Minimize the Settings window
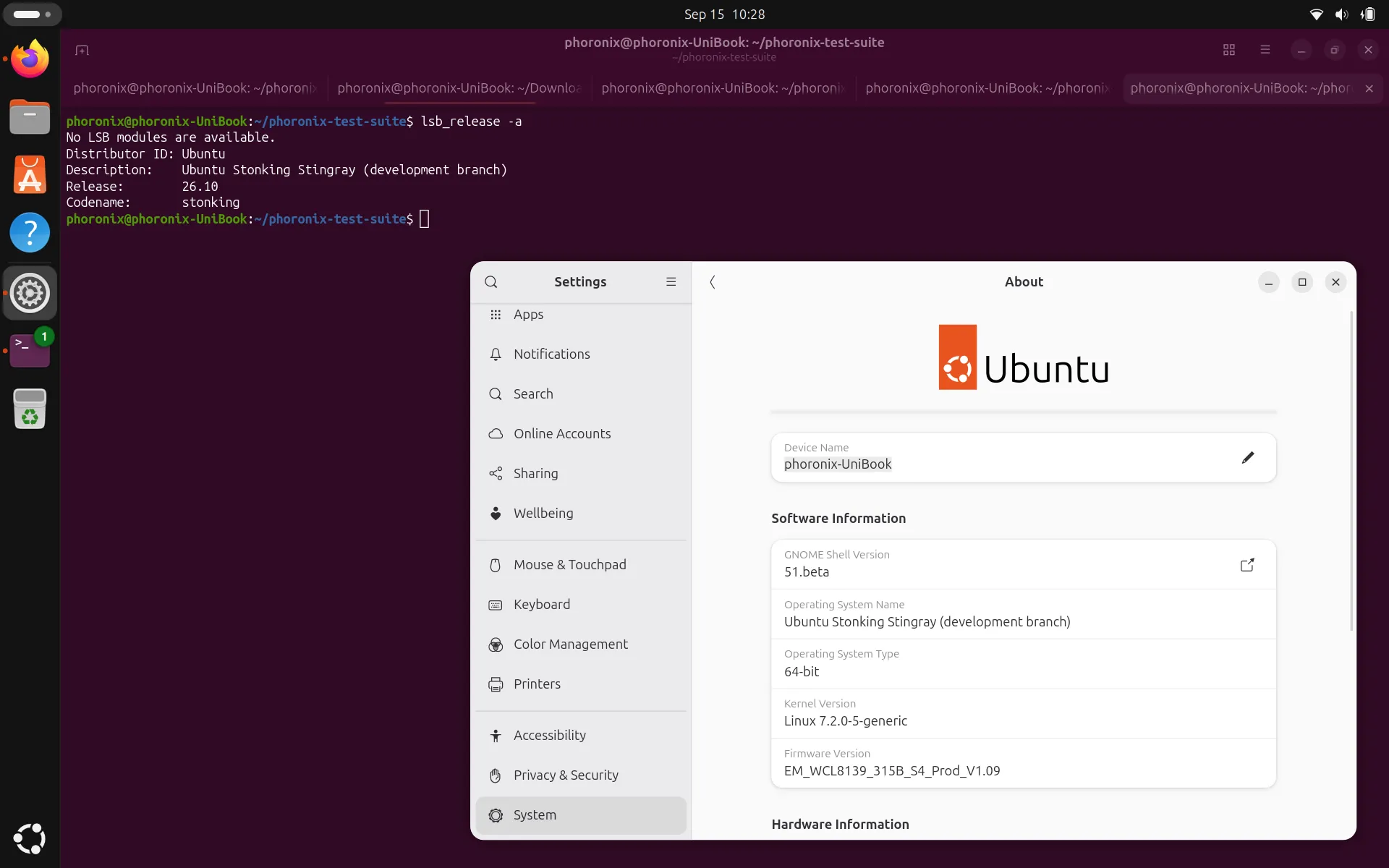 tap(1268, 282)
